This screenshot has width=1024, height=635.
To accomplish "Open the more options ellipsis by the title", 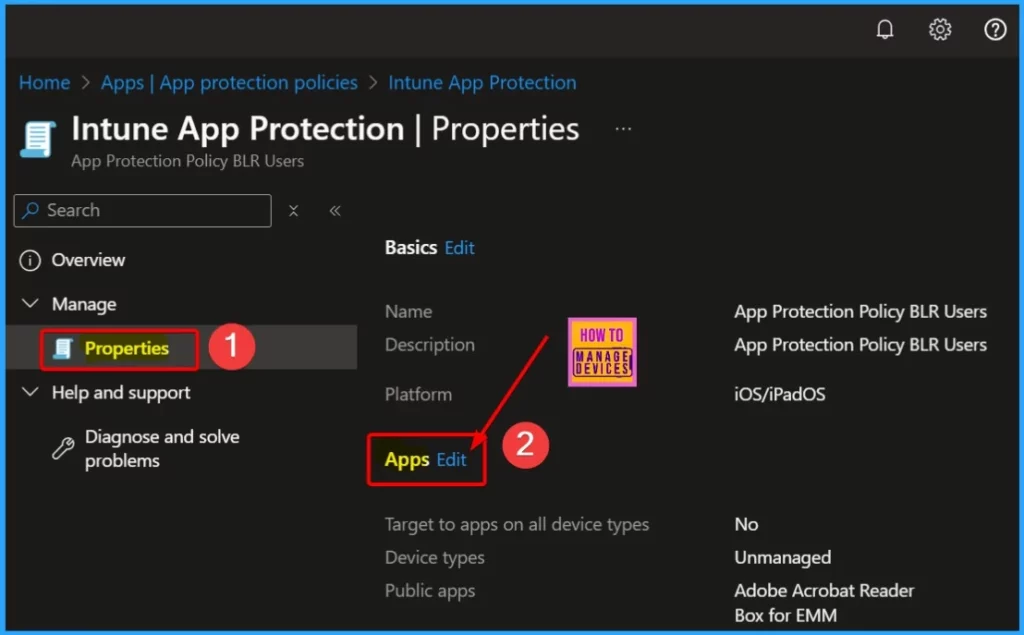I will pyautogui.click(x=623, y=129).
